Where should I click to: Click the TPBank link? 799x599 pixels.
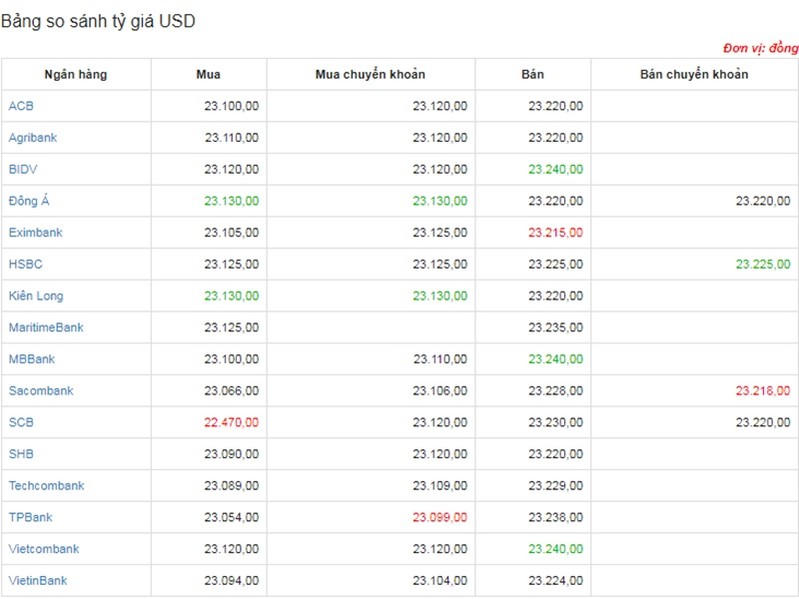click(31, 518)
